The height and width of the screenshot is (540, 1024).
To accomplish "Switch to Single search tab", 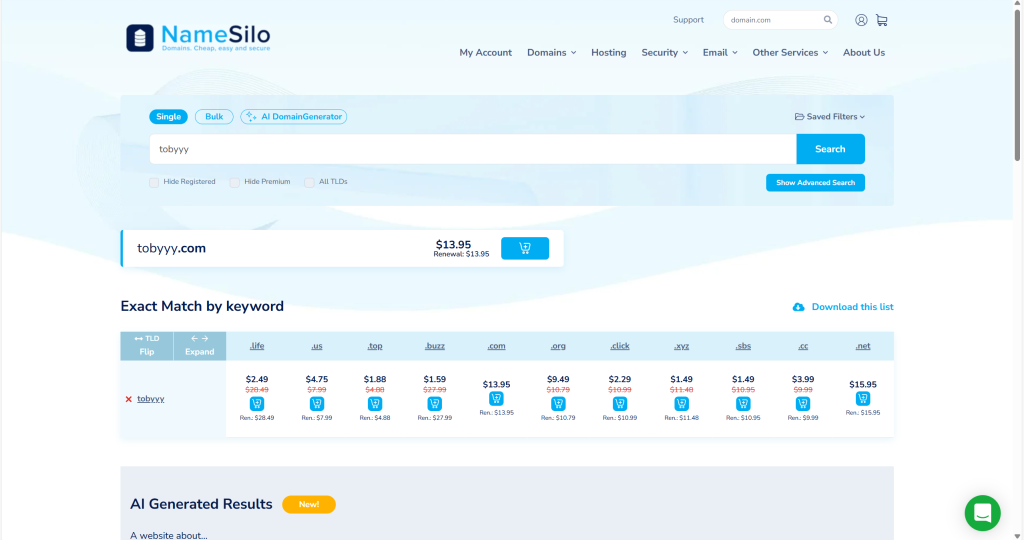I will tap(168, 117).
